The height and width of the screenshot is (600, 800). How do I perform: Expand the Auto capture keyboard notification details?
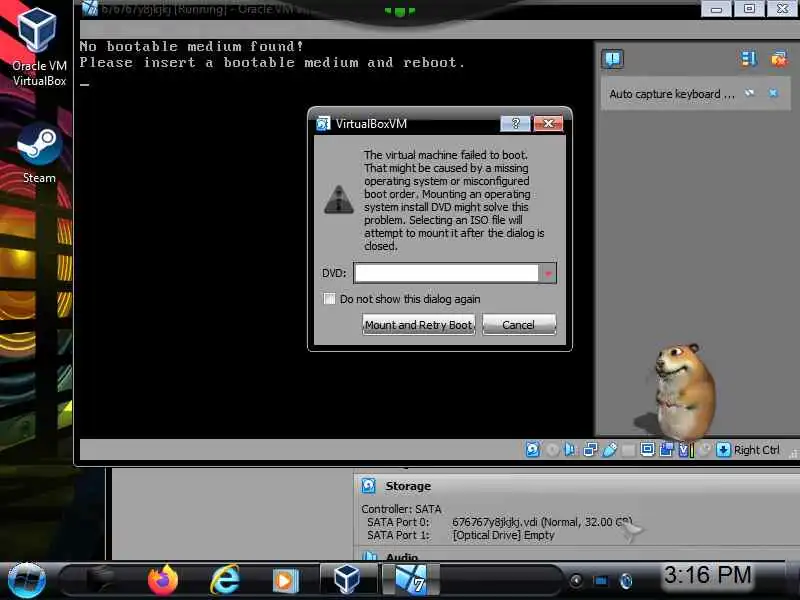click(749, 93)
